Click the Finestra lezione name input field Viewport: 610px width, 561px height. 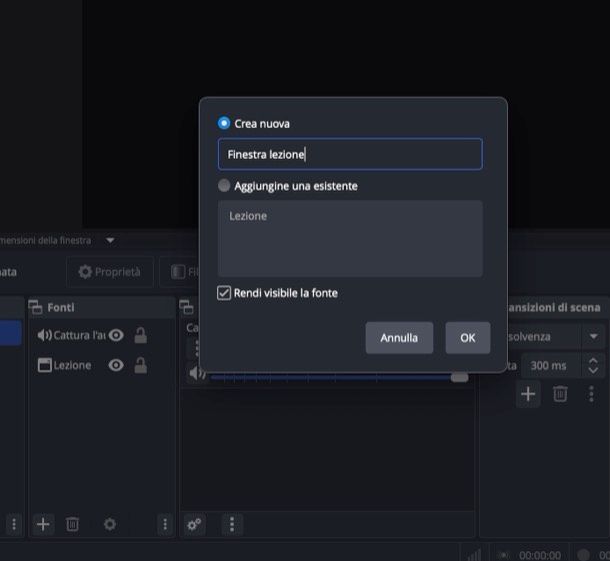point(350,154)
